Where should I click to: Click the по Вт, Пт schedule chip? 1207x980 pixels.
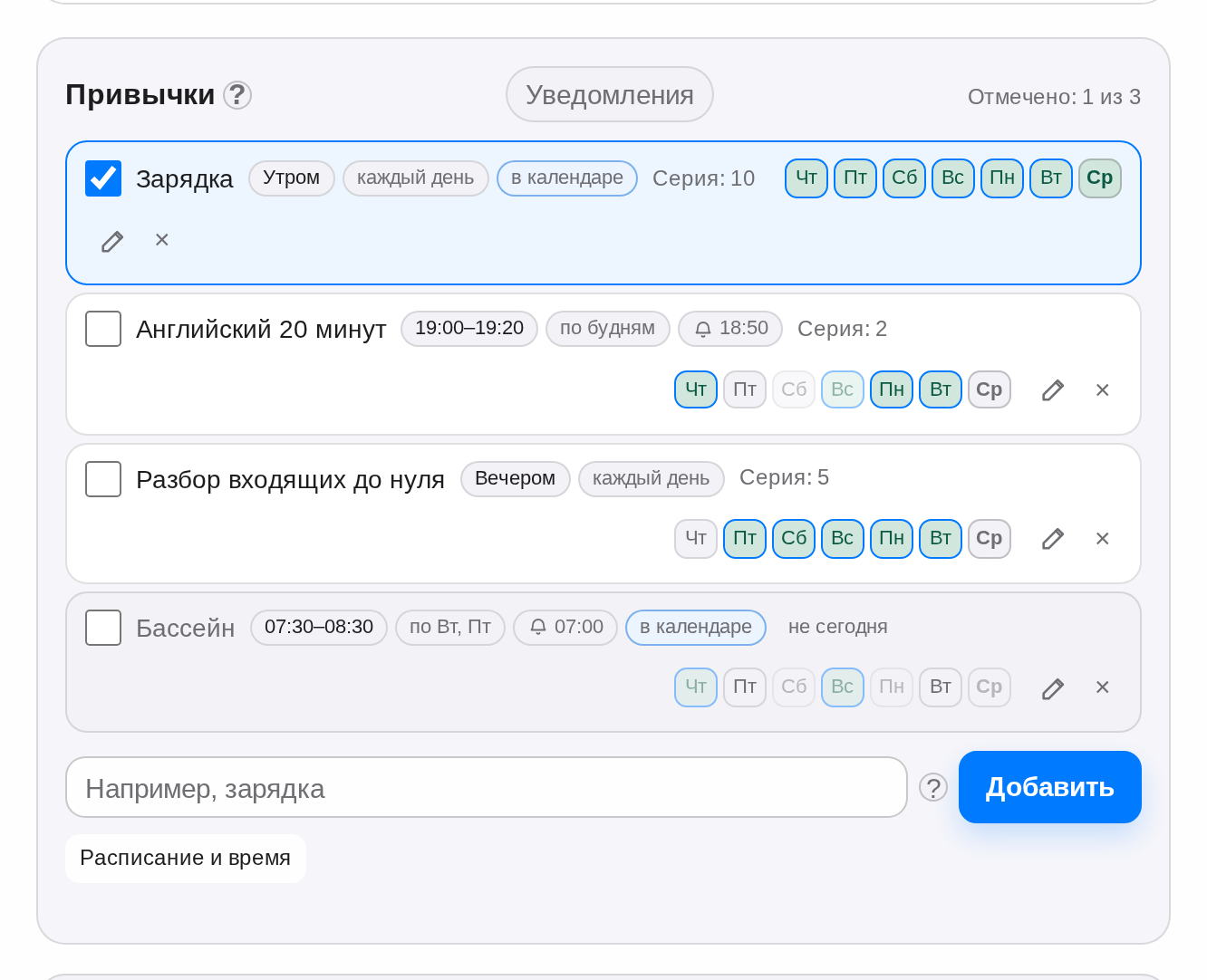pyautogui.click(x=450, y=628)
